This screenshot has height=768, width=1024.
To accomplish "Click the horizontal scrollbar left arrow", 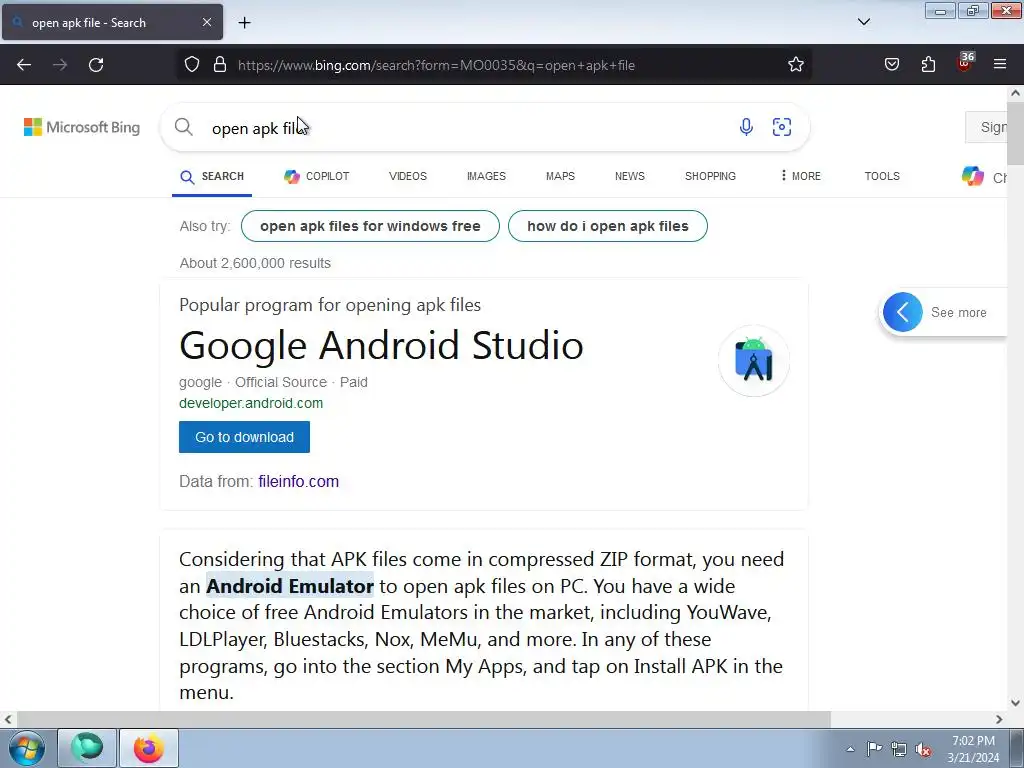I will tap(8, 719).
